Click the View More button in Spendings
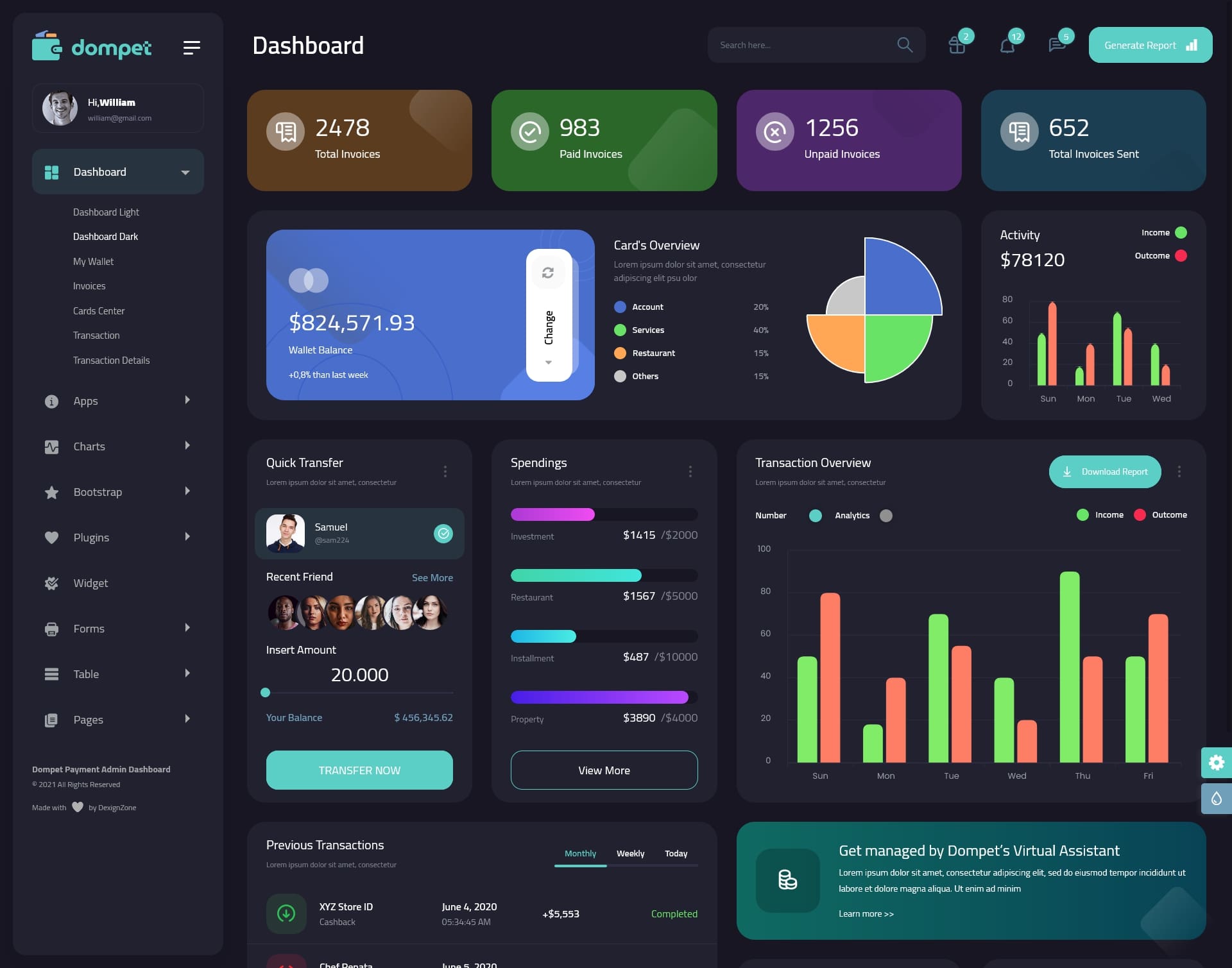This screenshot has width=1232, height=968. (604, 770)
